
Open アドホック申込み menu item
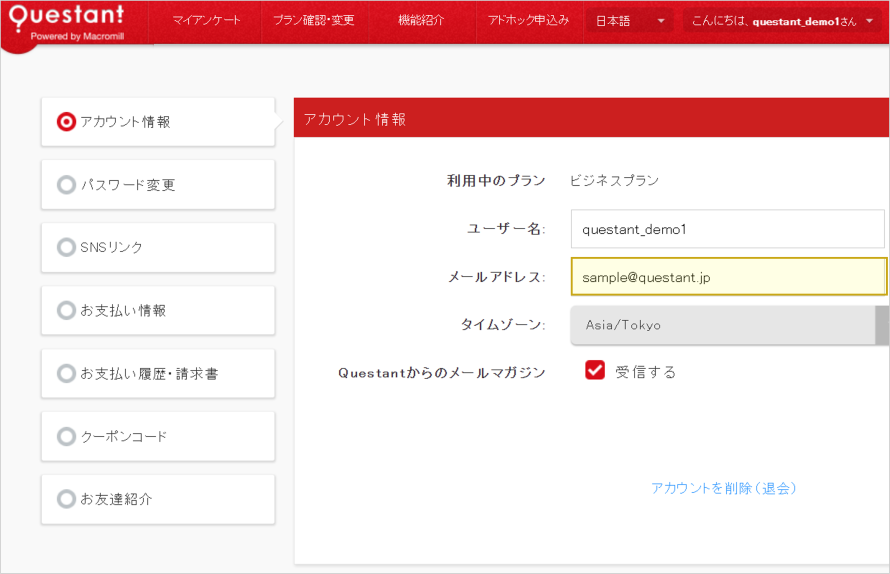(x=528, y=21)
